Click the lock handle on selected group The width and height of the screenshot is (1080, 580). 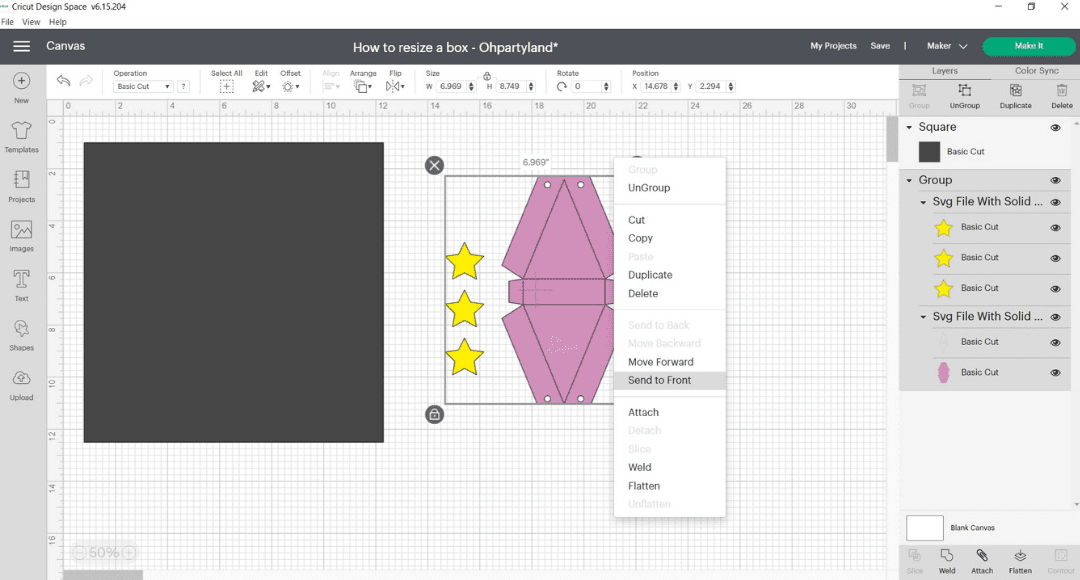pos(434,415)
